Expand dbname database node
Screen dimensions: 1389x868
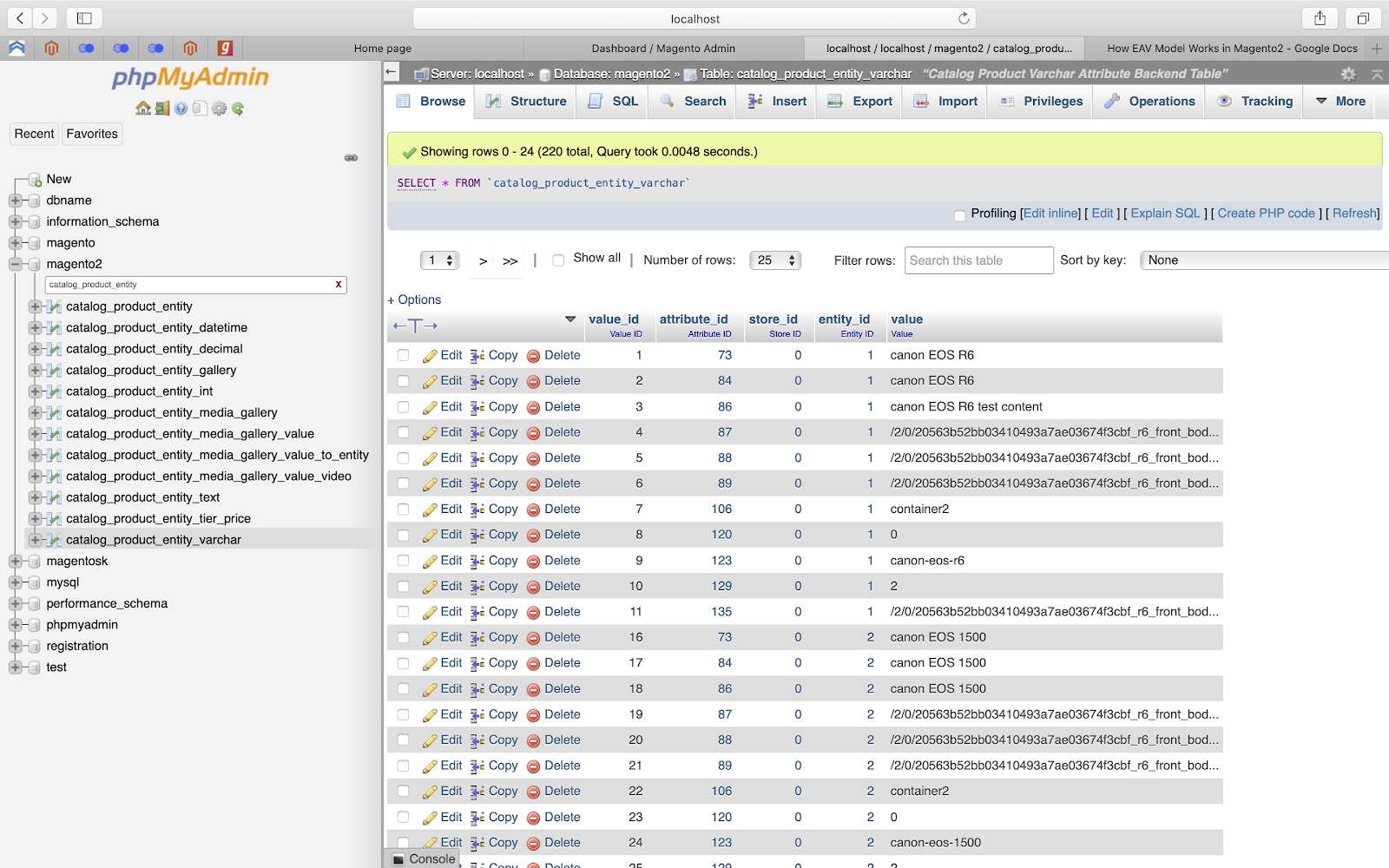pos(15,201)
